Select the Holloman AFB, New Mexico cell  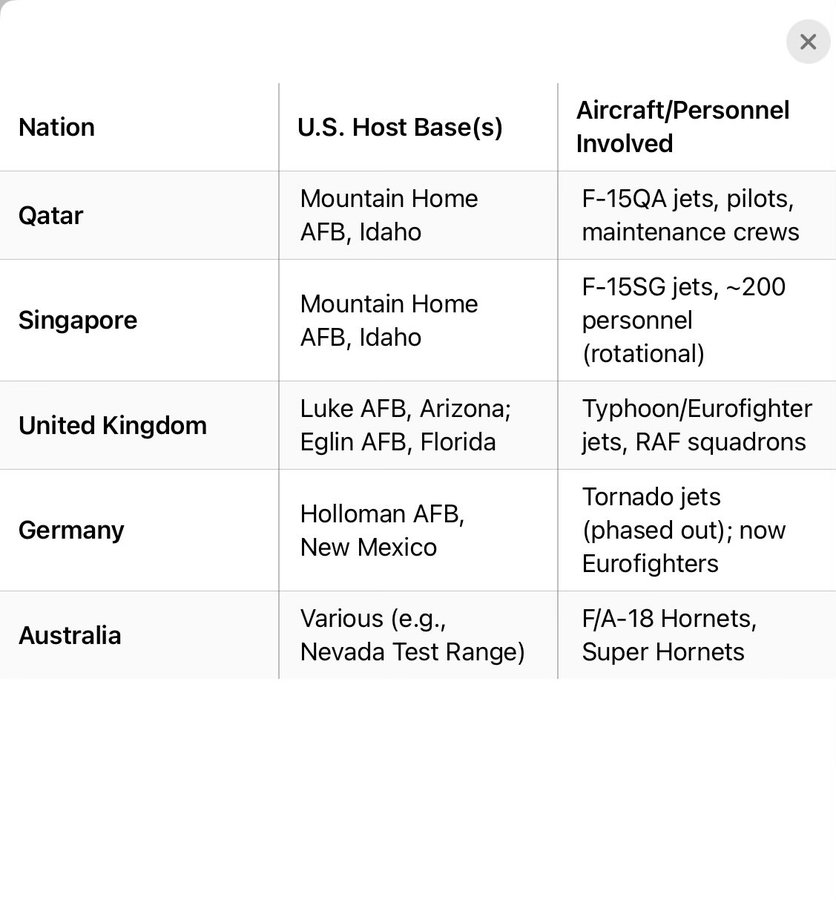(x=382, y=530)
